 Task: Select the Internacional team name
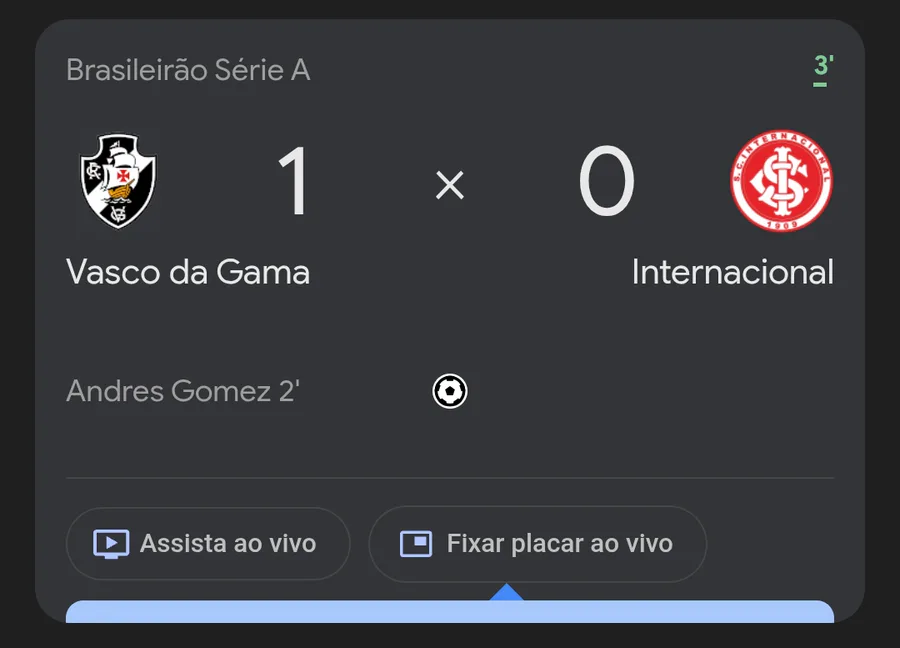pyautogui.click(x=732, y=272)
